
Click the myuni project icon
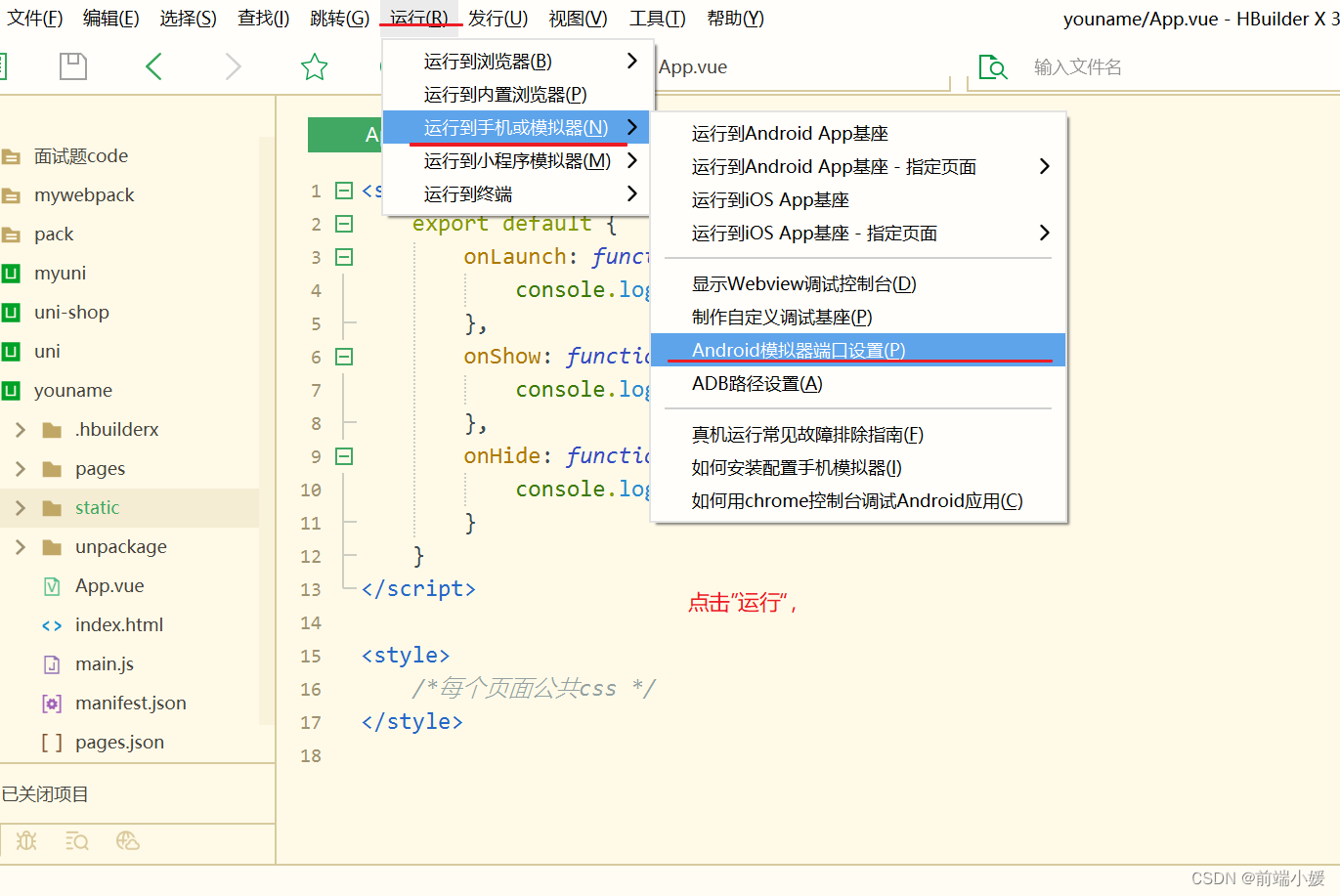coord(11,274)
